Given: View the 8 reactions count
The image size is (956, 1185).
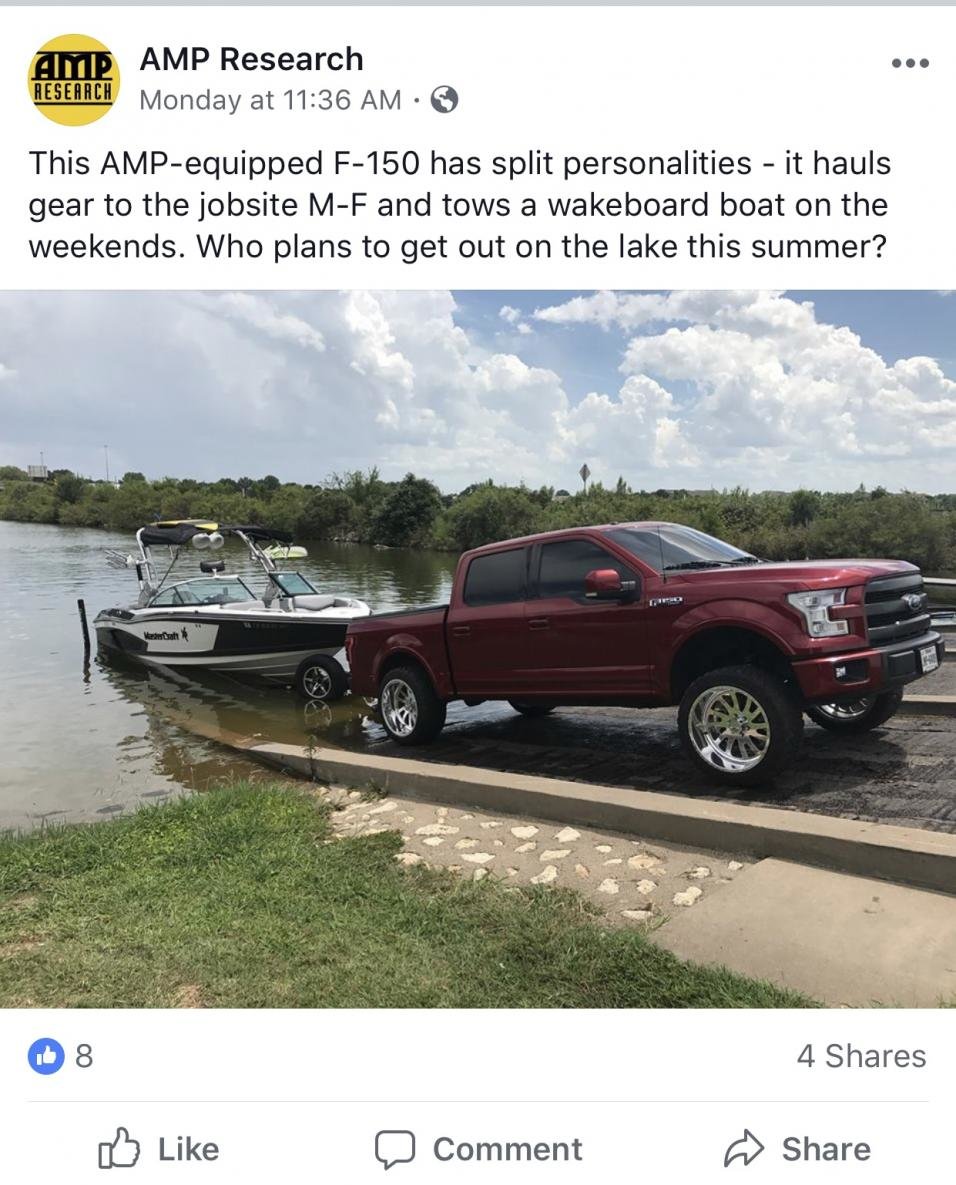Looking at the screenshot, I should click(x=84, y=1056).
